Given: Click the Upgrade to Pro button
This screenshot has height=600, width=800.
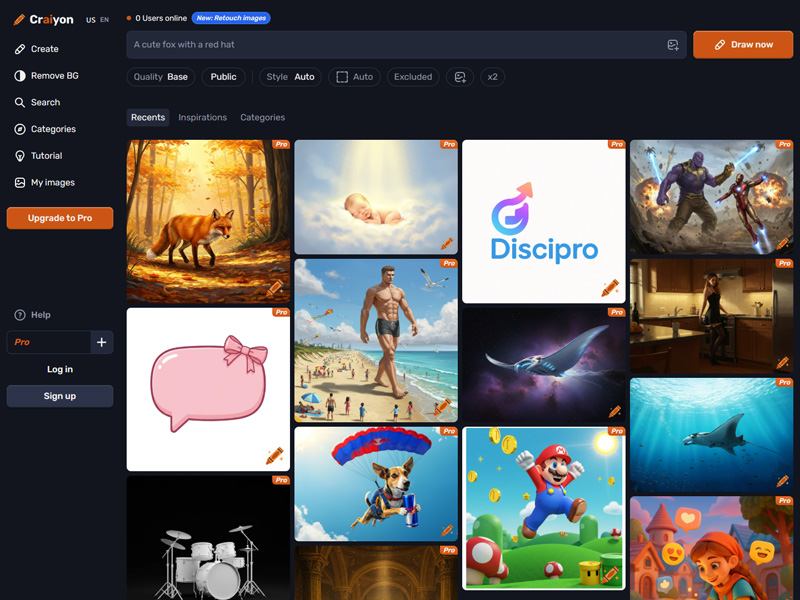Looking at the screenshot, I should coord(60,218).
